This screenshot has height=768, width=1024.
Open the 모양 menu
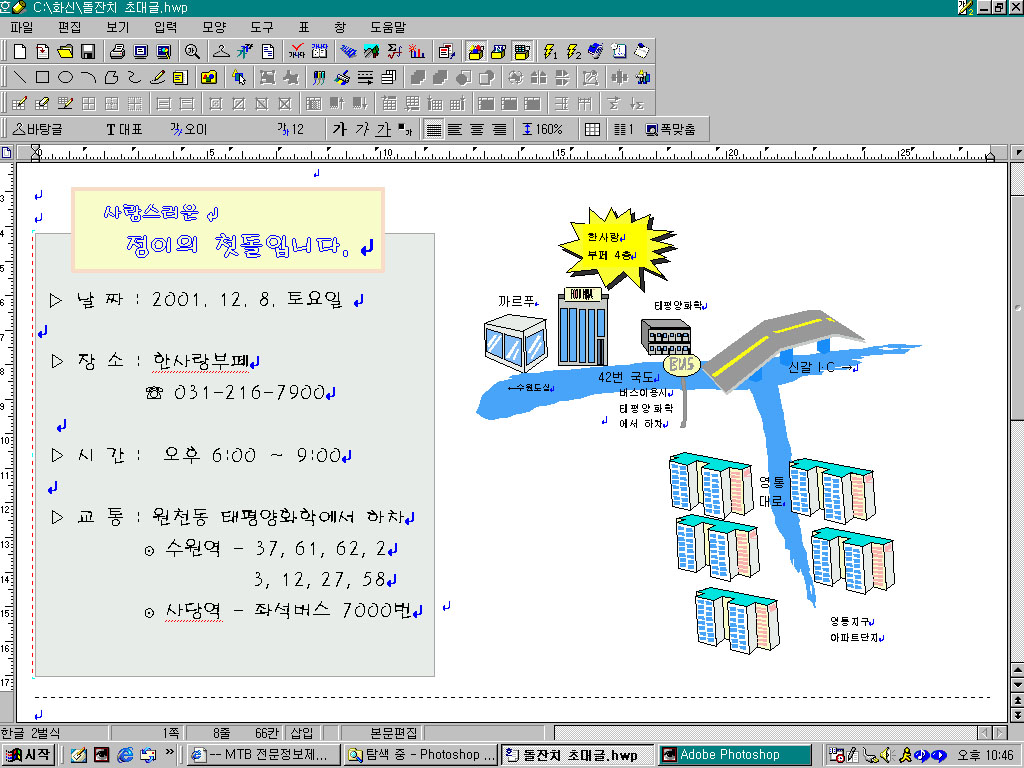click(214, 27)
